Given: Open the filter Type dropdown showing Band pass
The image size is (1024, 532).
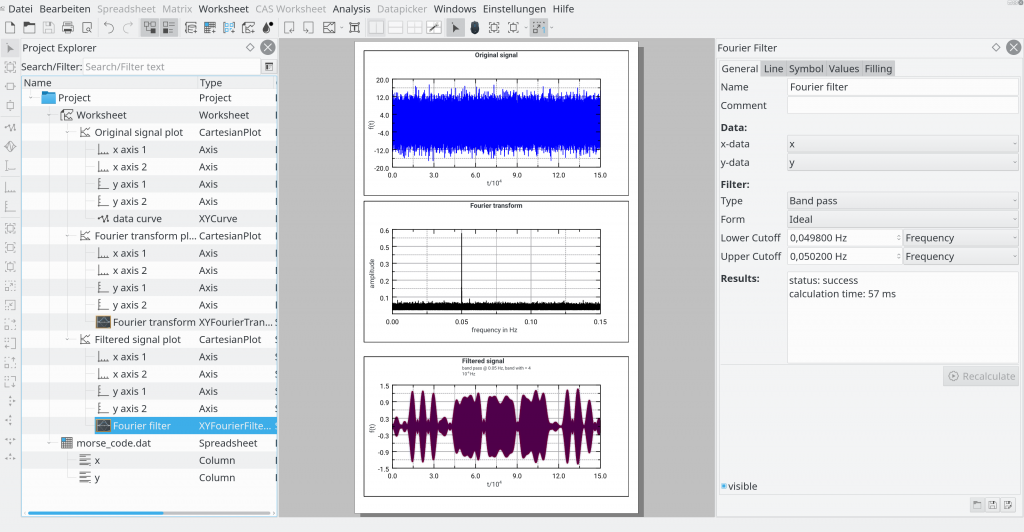Looking at the screenshot, I should 902,201.
